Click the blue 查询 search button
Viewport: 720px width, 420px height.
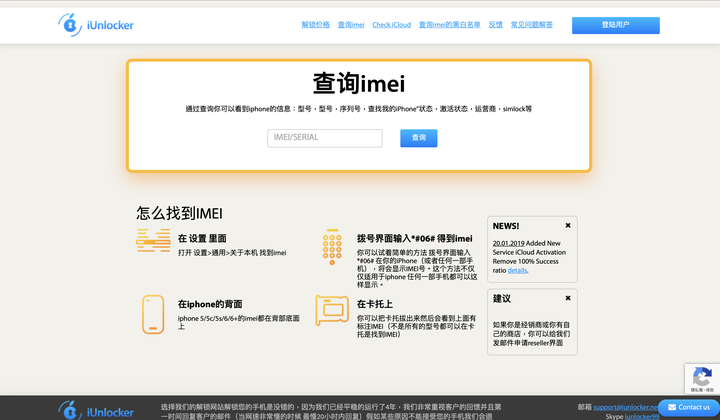coord(419,138)
